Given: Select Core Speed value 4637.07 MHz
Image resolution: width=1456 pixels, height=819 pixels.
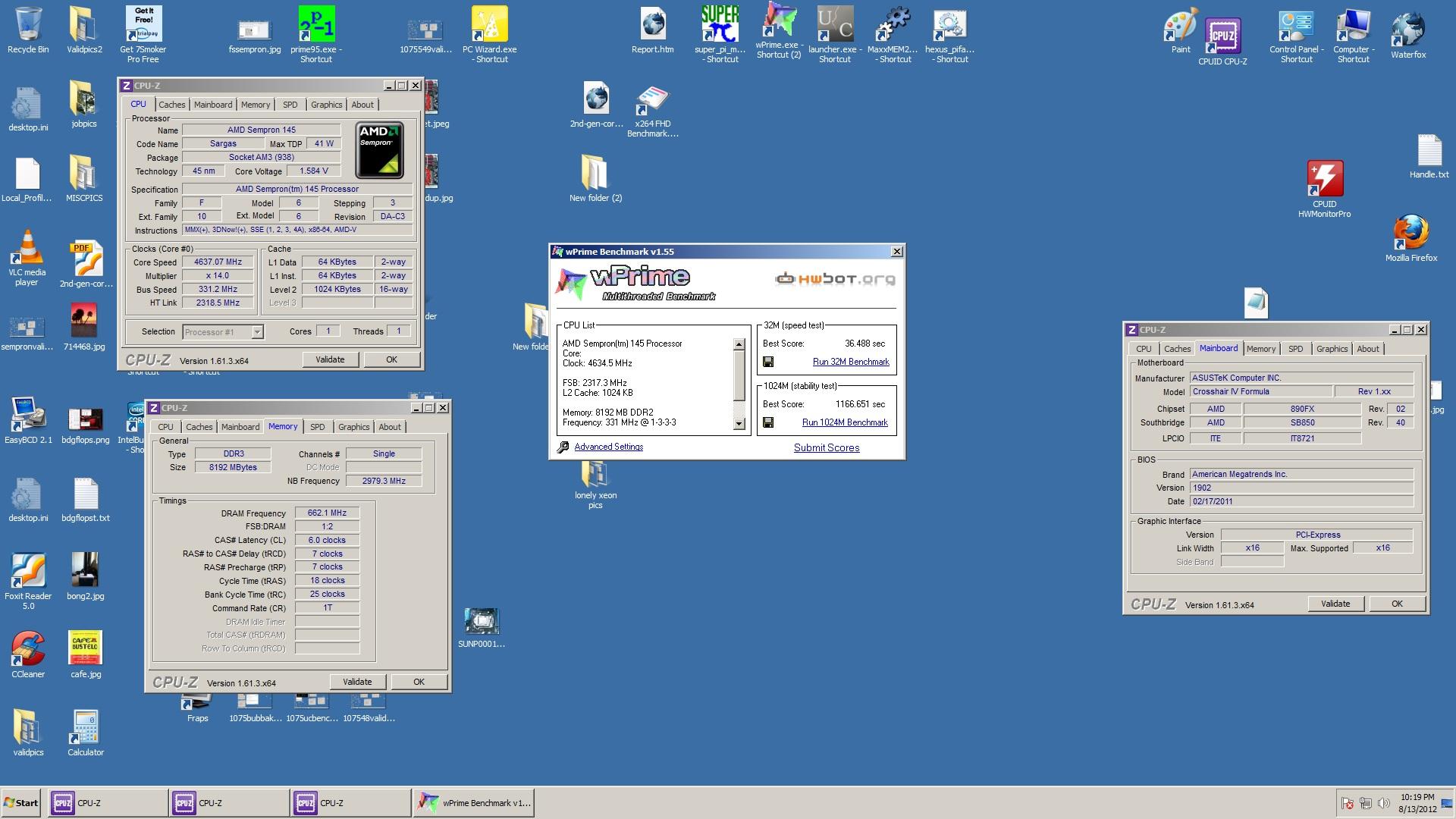Looking at the screenshot, I should [x=218, y=262].
